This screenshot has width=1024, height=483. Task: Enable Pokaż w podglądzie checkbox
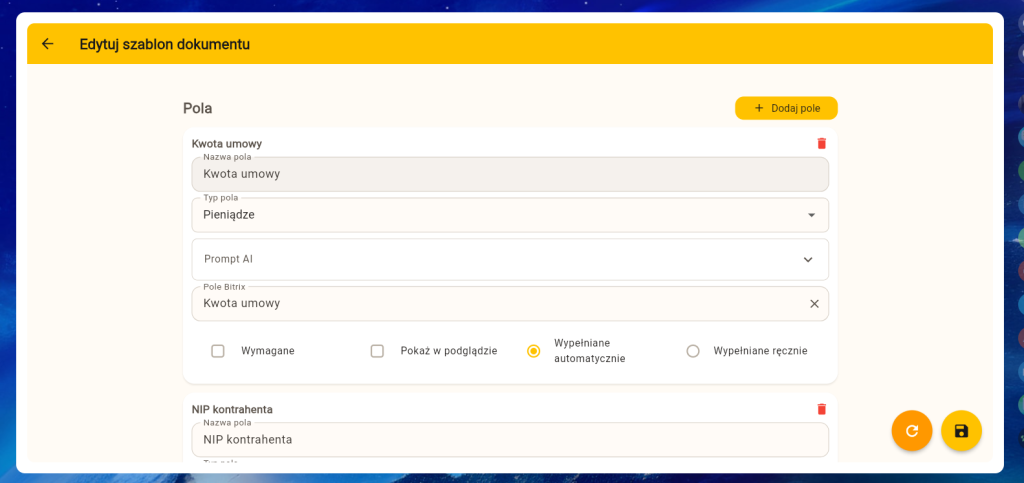377,351
